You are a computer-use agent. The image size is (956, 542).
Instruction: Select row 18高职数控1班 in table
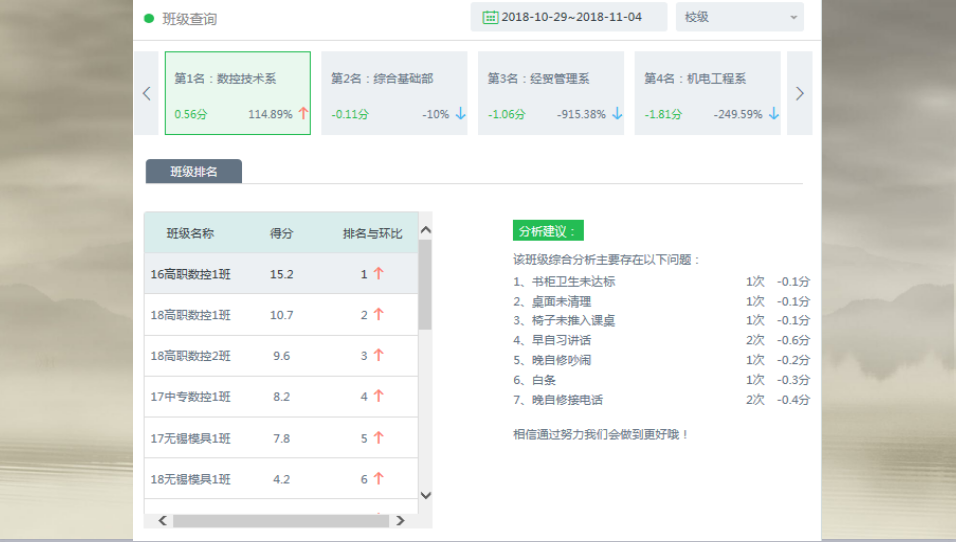(x=280, y=315)
